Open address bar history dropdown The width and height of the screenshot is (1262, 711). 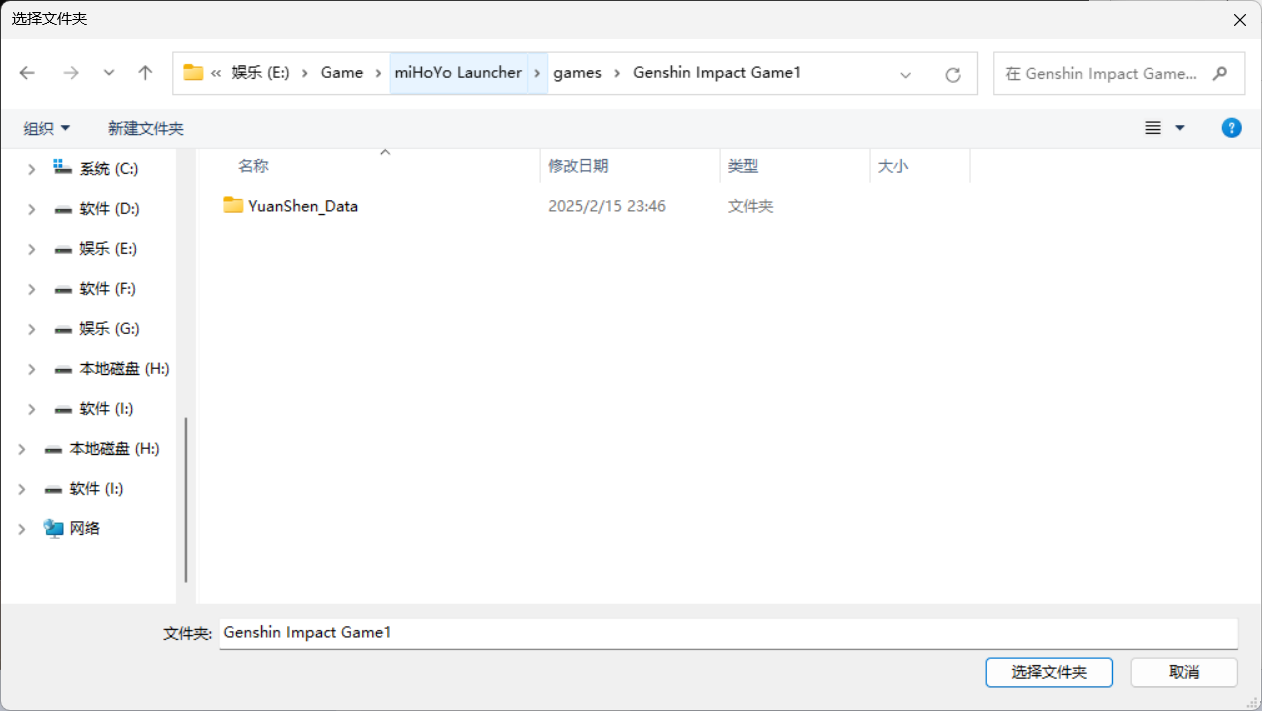[906, 74]
